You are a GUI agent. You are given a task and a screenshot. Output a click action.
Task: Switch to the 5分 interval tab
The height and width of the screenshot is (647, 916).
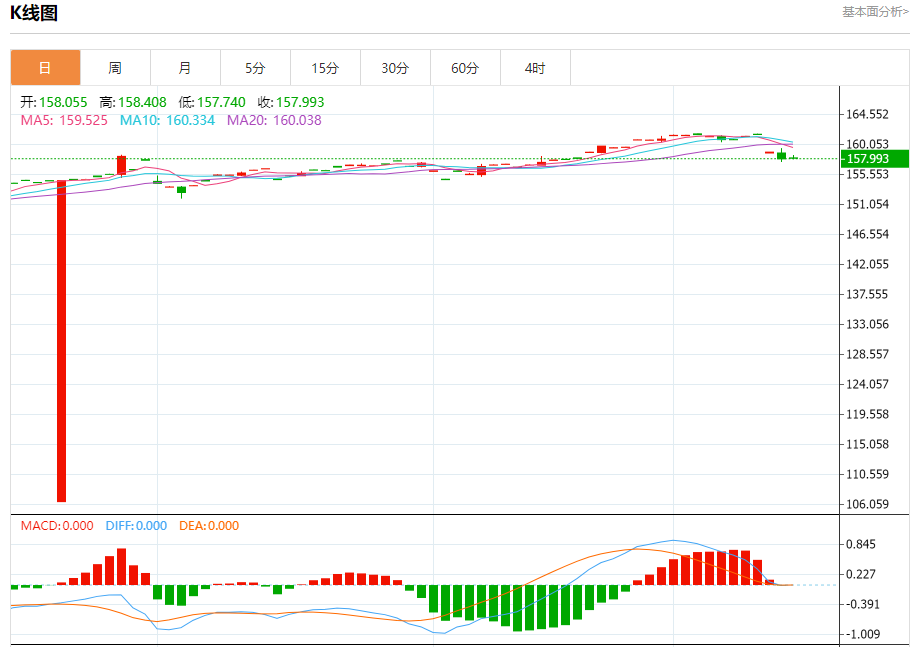[255, 68]
